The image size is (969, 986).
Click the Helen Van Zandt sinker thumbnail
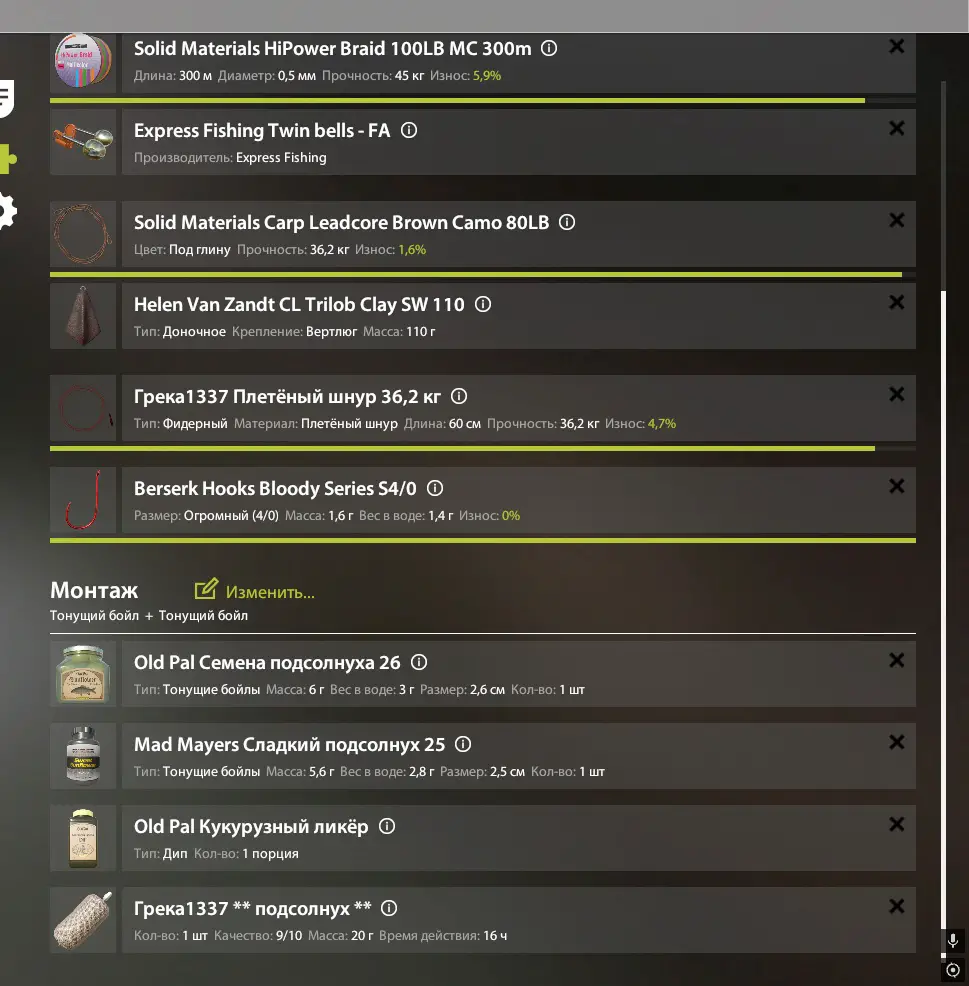pyautogui.click(x=83, y=316)
